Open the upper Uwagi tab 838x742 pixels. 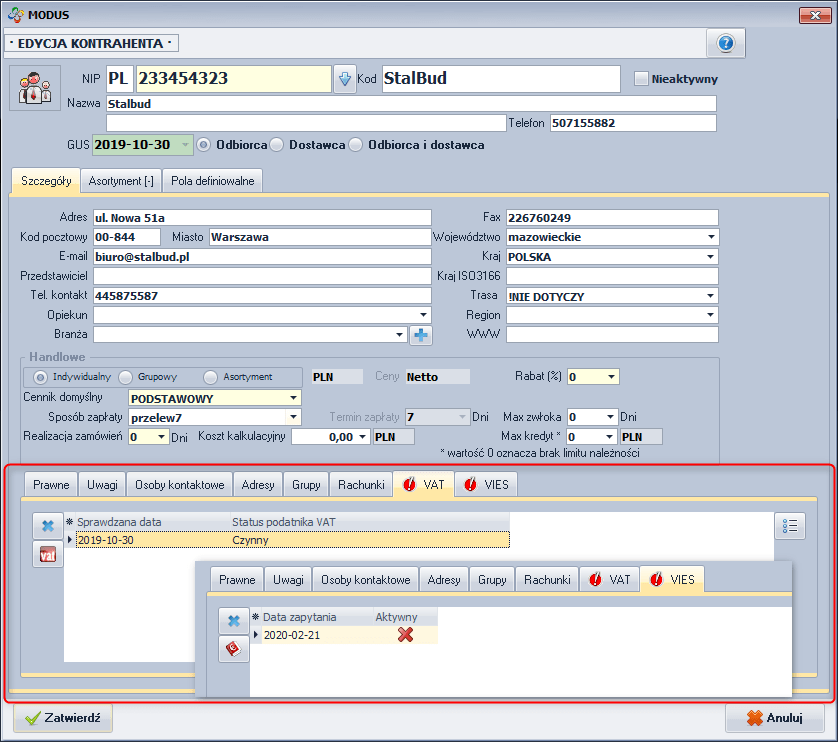pos(102,485)
